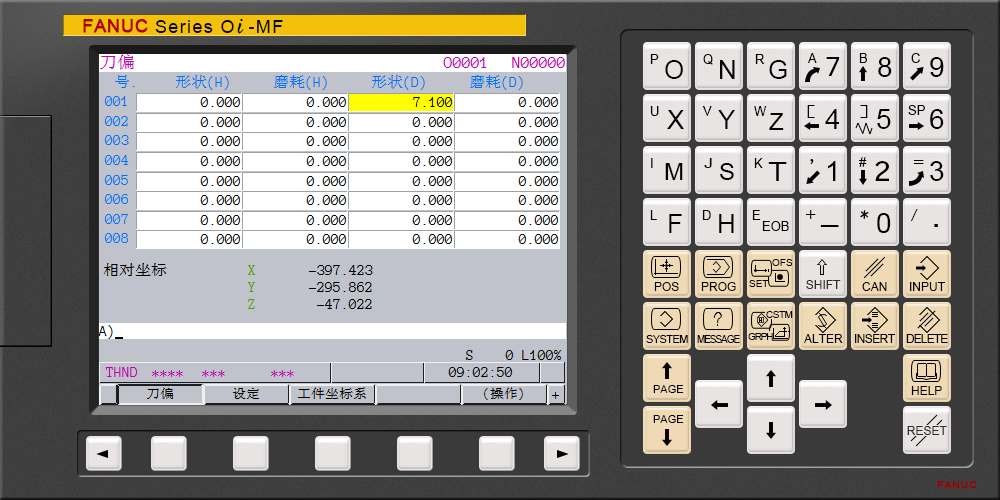Viewport: 1000px width, 500px height.
Task: Click the number 0 key
Action: pos(874,222)
